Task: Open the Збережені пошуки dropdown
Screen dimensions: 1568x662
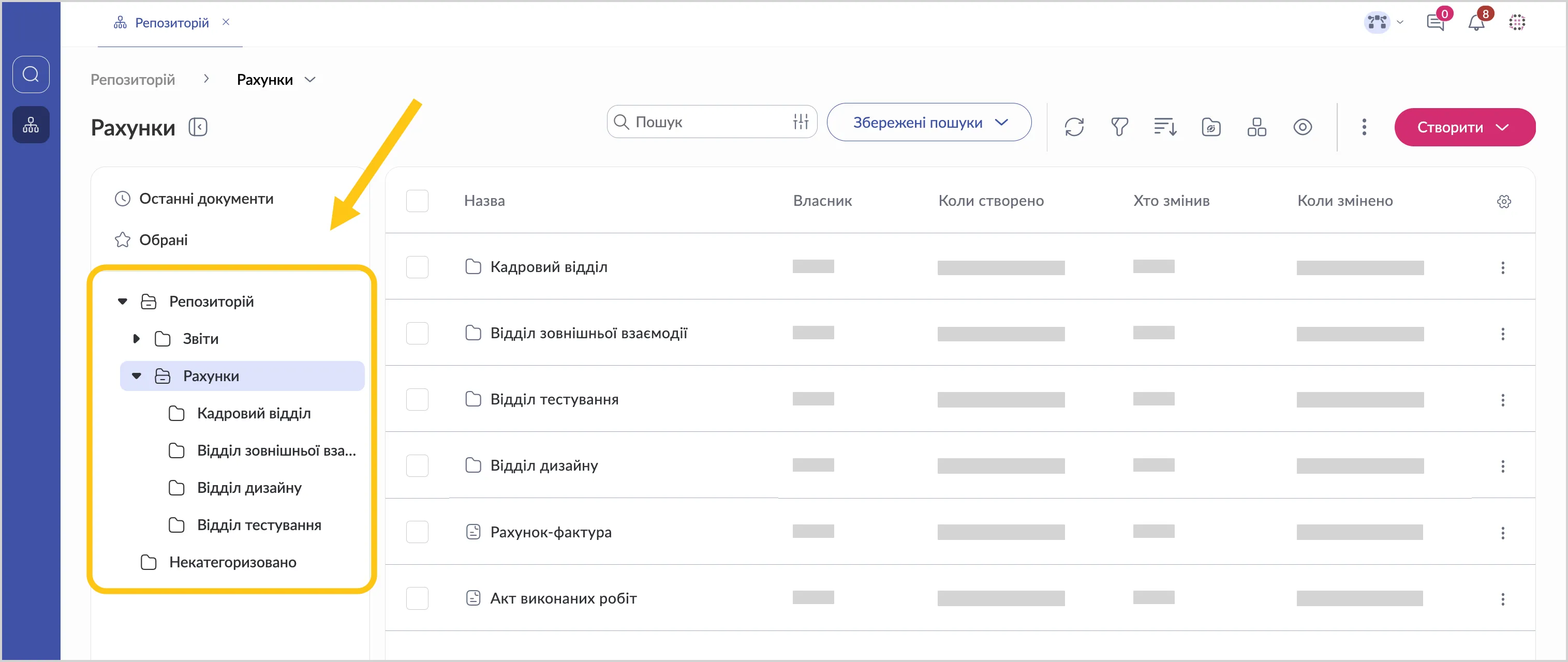Action: [x=929, y=122]
